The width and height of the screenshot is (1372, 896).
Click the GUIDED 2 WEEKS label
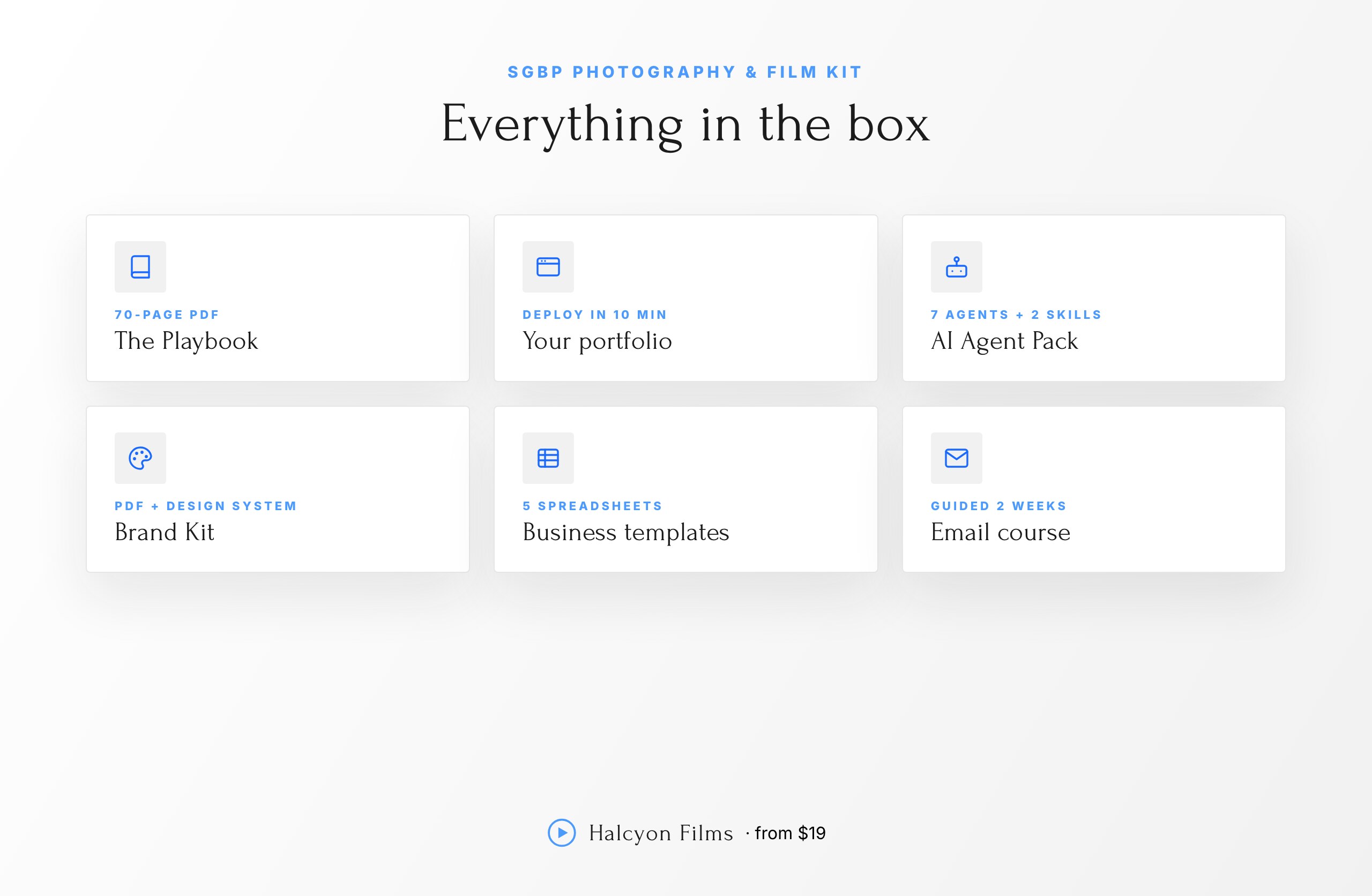point(999,506)
